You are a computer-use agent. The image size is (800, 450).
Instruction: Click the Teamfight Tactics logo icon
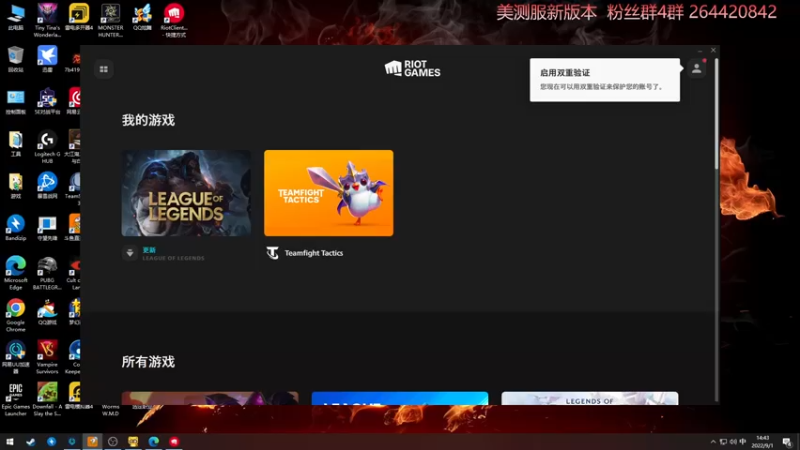click(x=272, y=253)
